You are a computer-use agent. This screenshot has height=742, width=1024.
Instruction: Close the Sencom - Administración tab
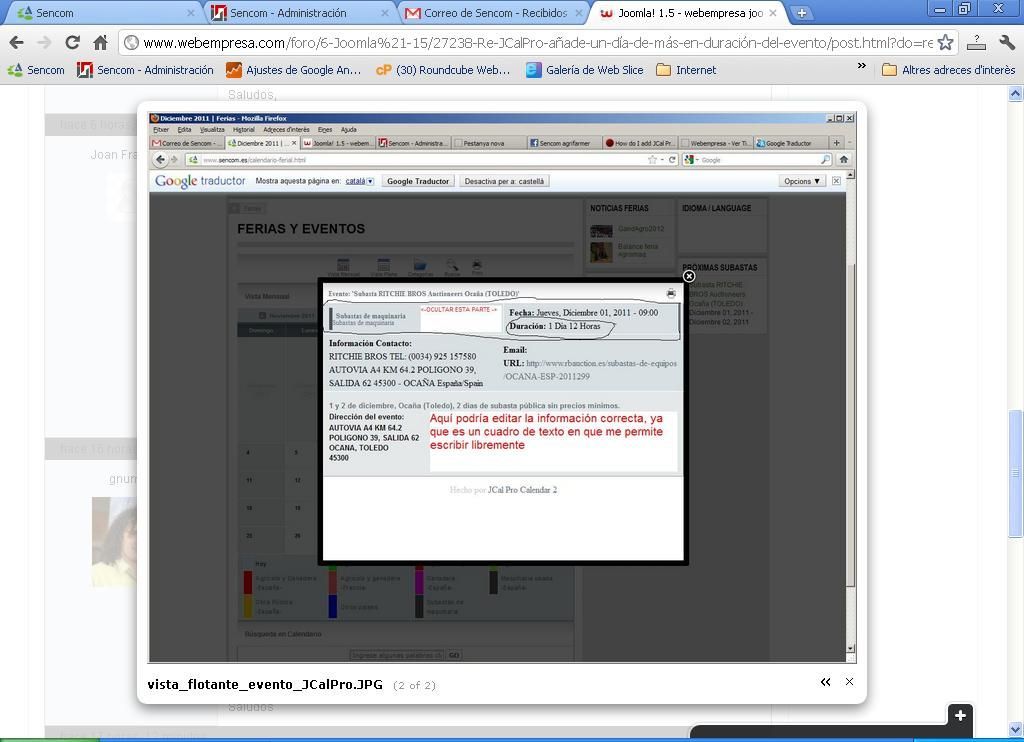click(x=385, y=13)
